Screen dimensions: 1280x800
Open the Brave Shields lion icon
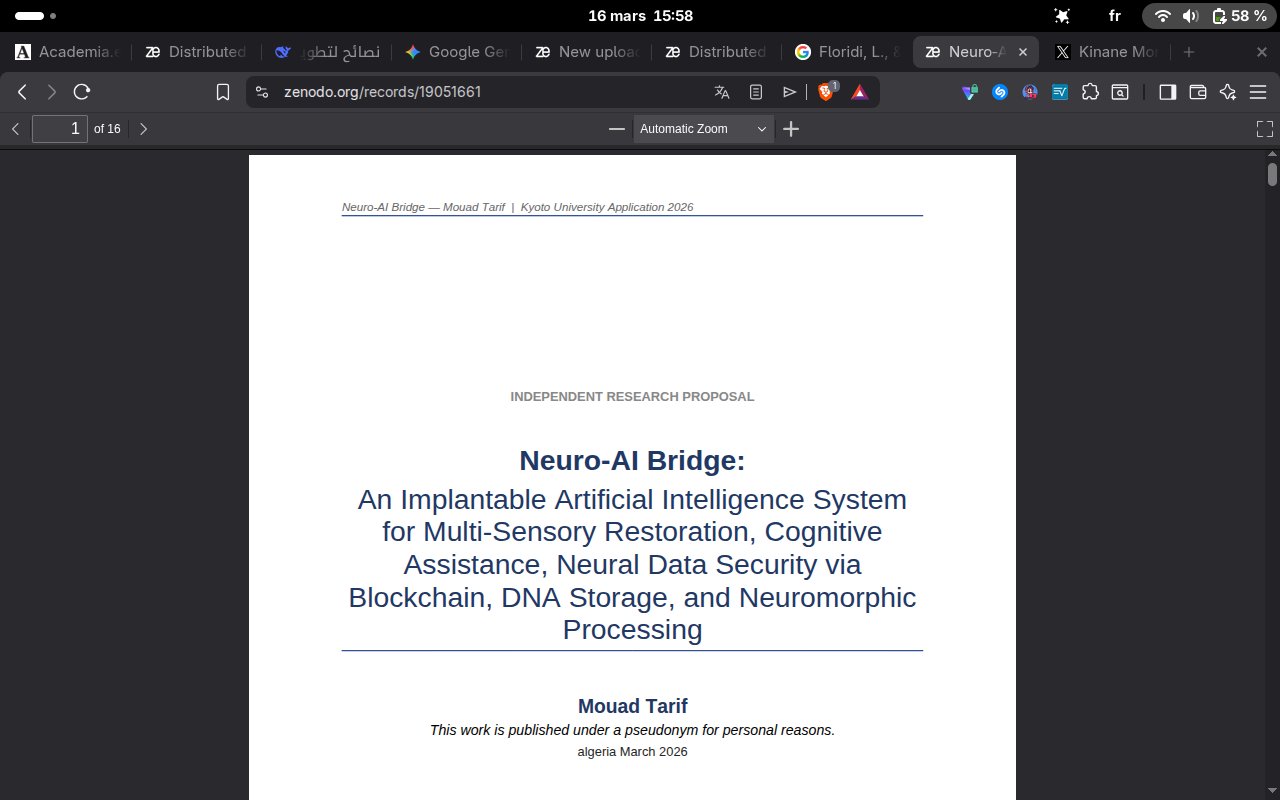[827, 92]
